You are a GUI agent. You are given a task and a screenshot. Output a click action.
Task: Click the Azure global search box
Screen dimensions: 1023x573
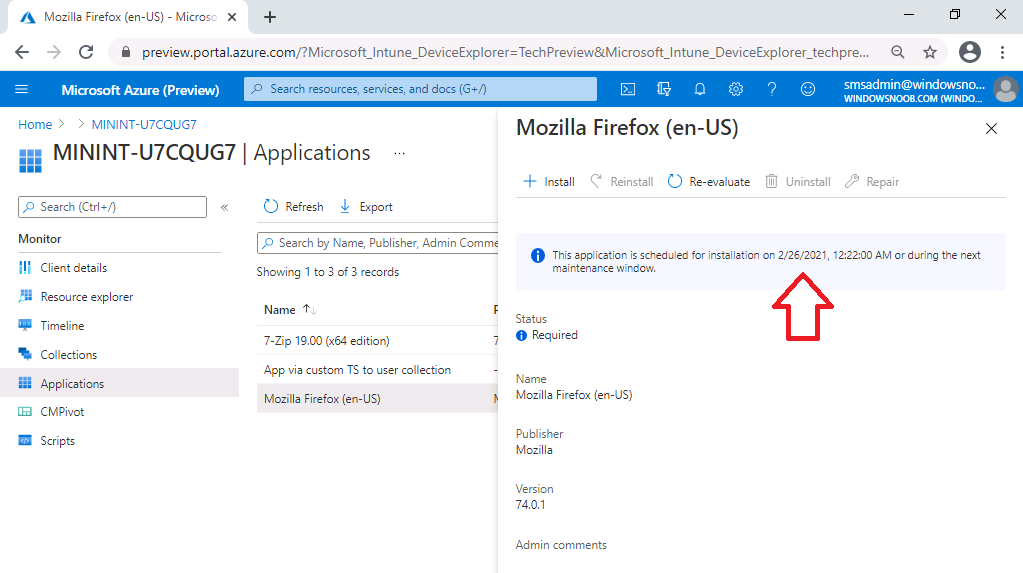[x=420, y=89]
